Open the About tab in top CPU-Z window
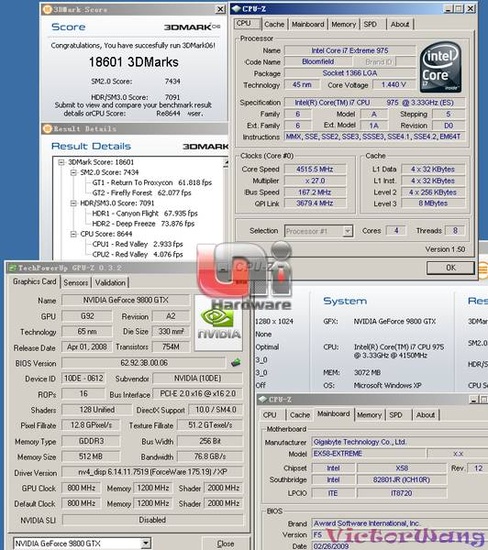Viewport: 488px width, 550px height. (x=400, y=24)
